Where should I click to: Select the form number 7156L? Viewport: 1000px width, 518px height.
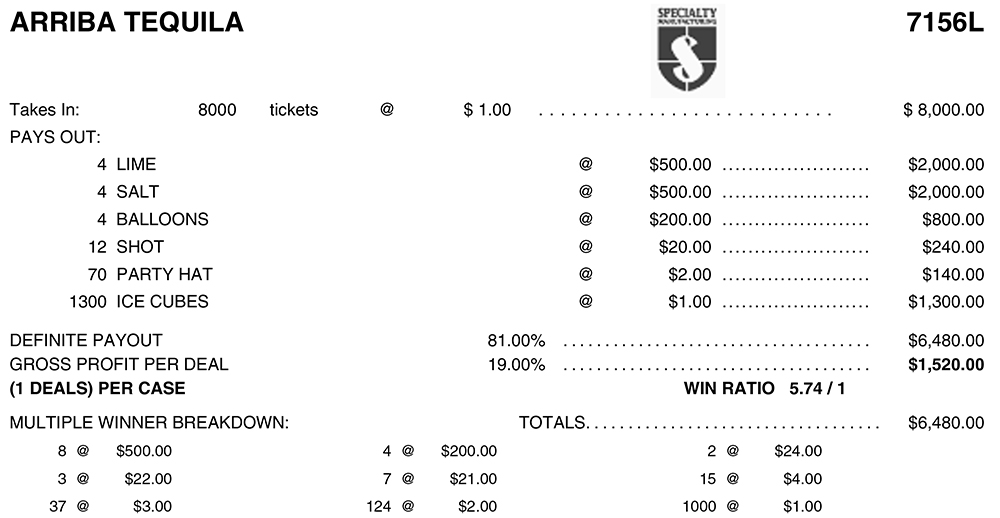pyautogui.click(x=945, y=22)
